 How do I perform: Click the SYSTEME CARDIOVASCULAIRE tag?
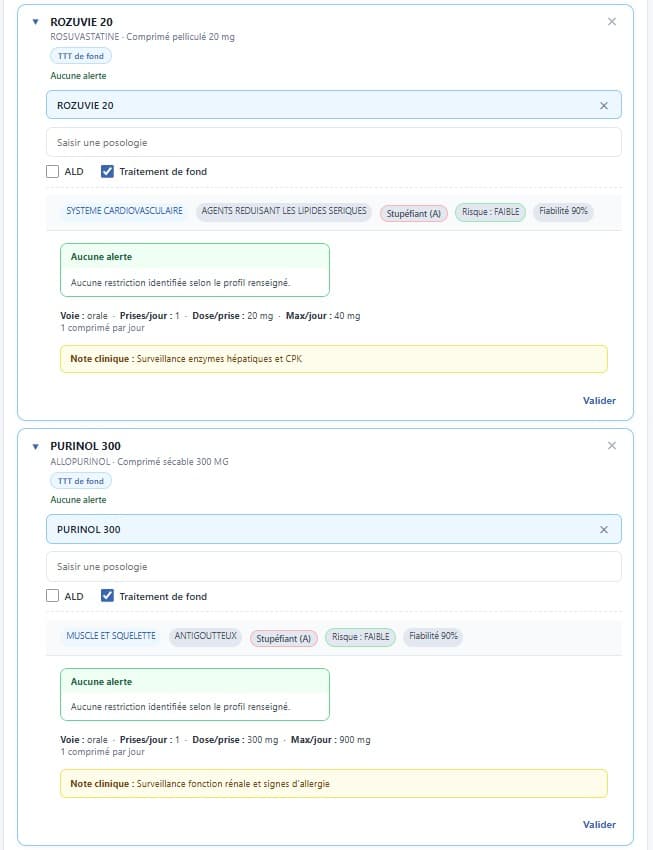pyautogui.click(x=124, y=211)
